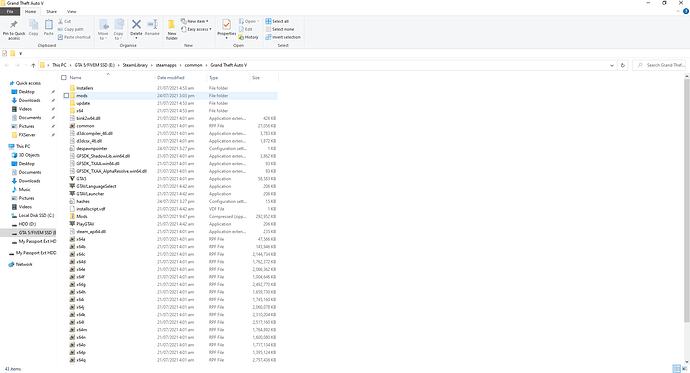Open the File menu
Viewport: 690px width, 373px height.
pyautogui.click(x=10, y=11)
